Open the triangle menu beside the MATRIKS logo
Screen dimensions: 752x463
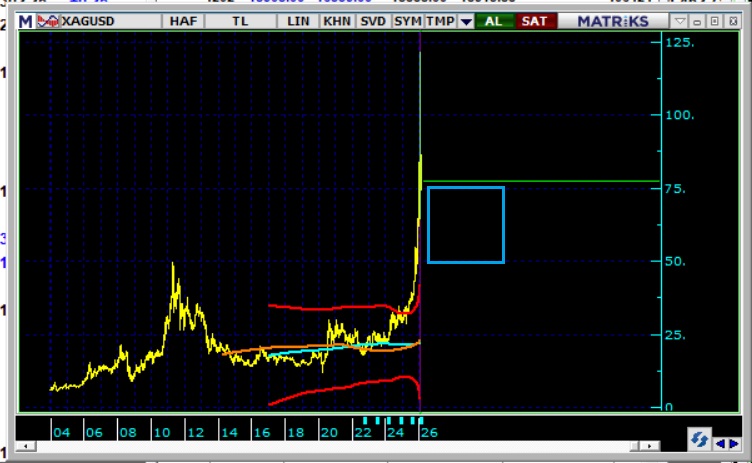click(x=679, y=21)
